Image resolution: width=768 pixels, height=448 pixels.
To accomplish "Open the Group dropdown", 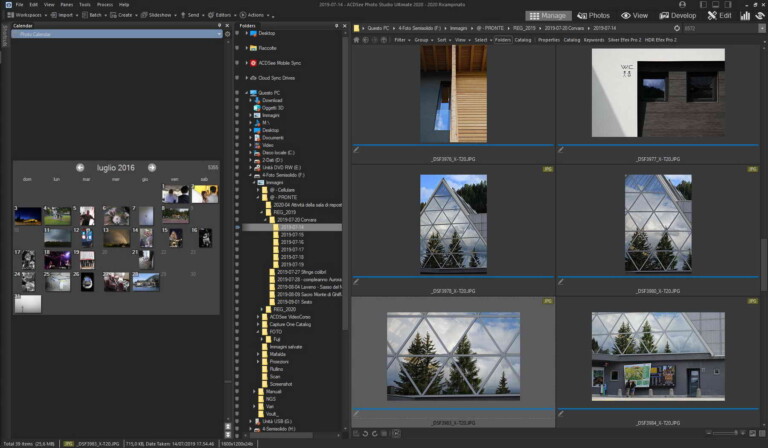I will (423, 40).
